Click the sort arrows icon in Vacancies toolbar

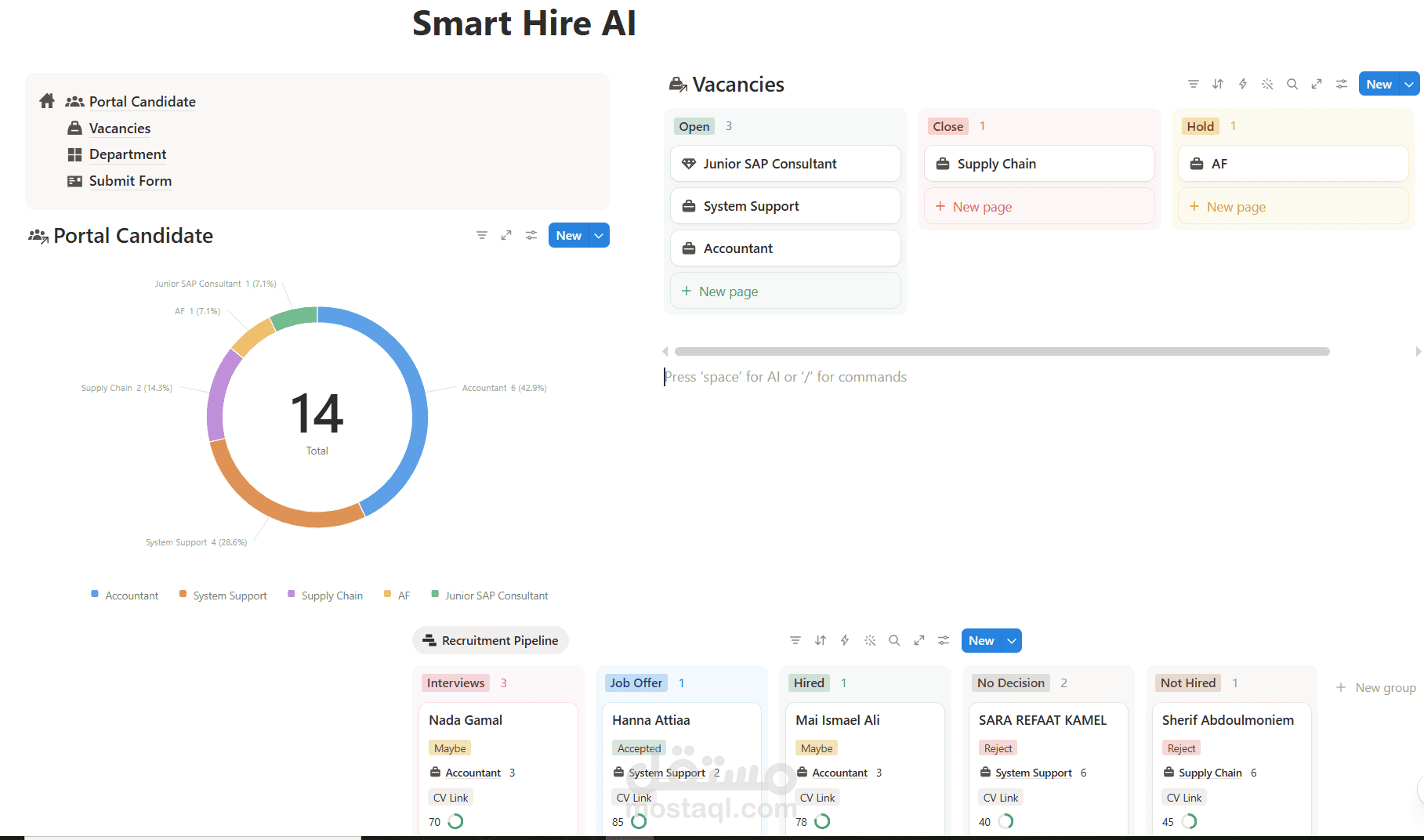click(x=1218, y=84)
